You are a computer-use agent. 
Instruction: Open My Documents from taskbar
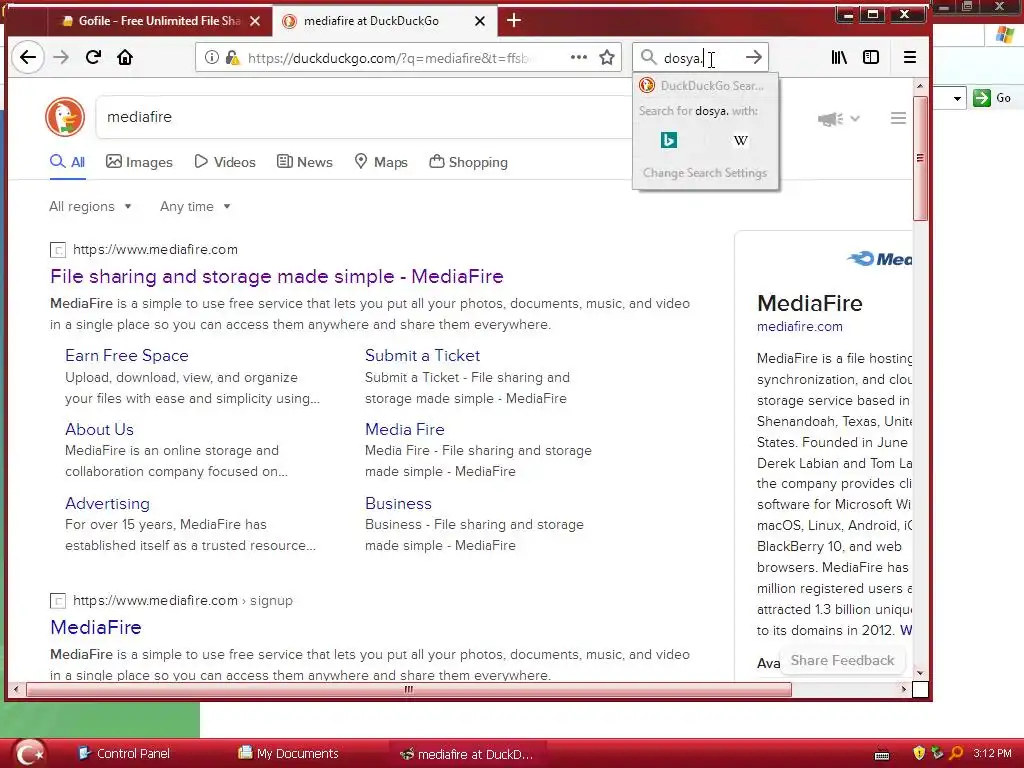(289, 754)
